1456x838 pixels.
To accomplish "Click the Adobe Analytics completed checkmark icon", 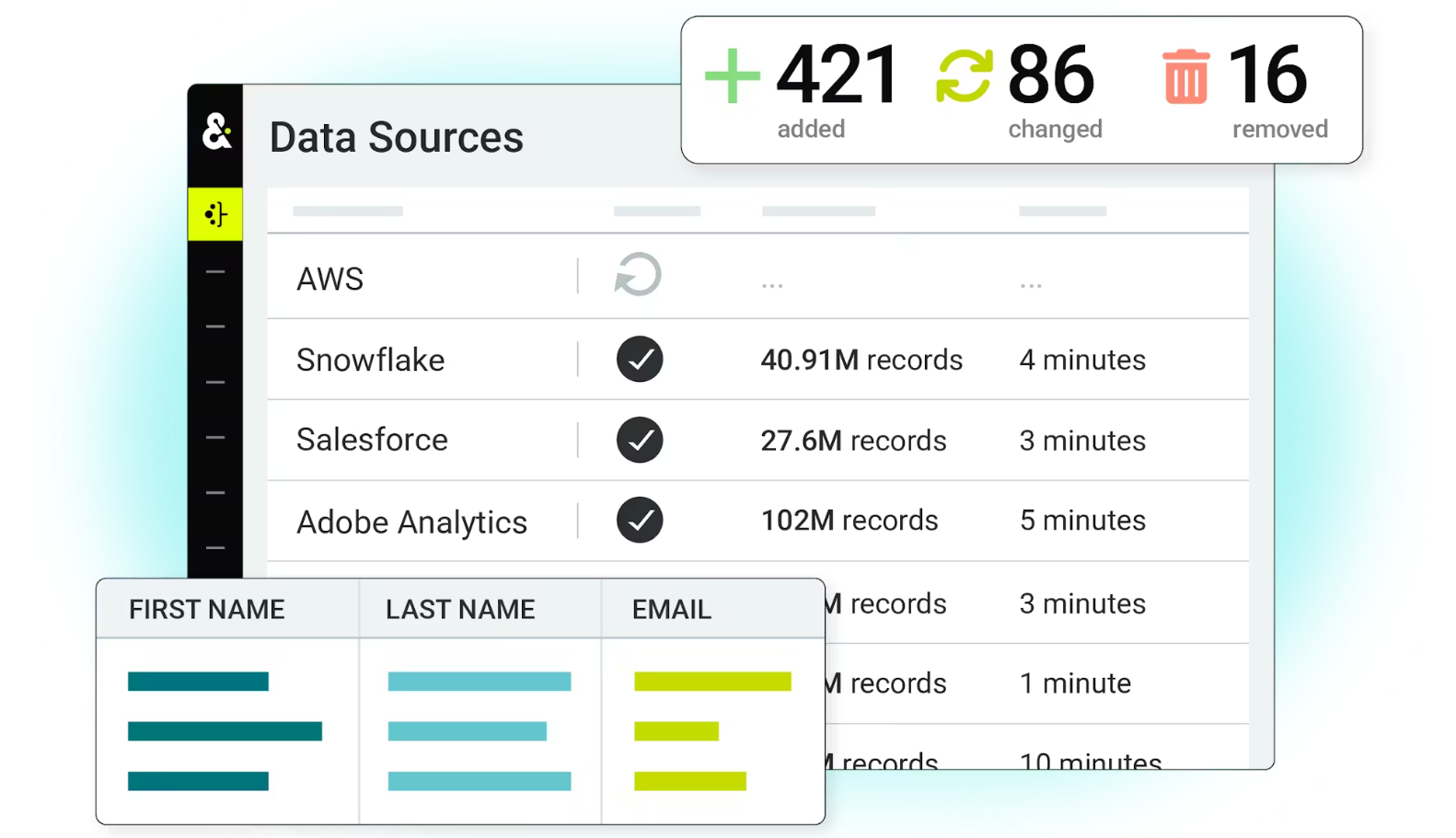I will (x=640, y=520).
